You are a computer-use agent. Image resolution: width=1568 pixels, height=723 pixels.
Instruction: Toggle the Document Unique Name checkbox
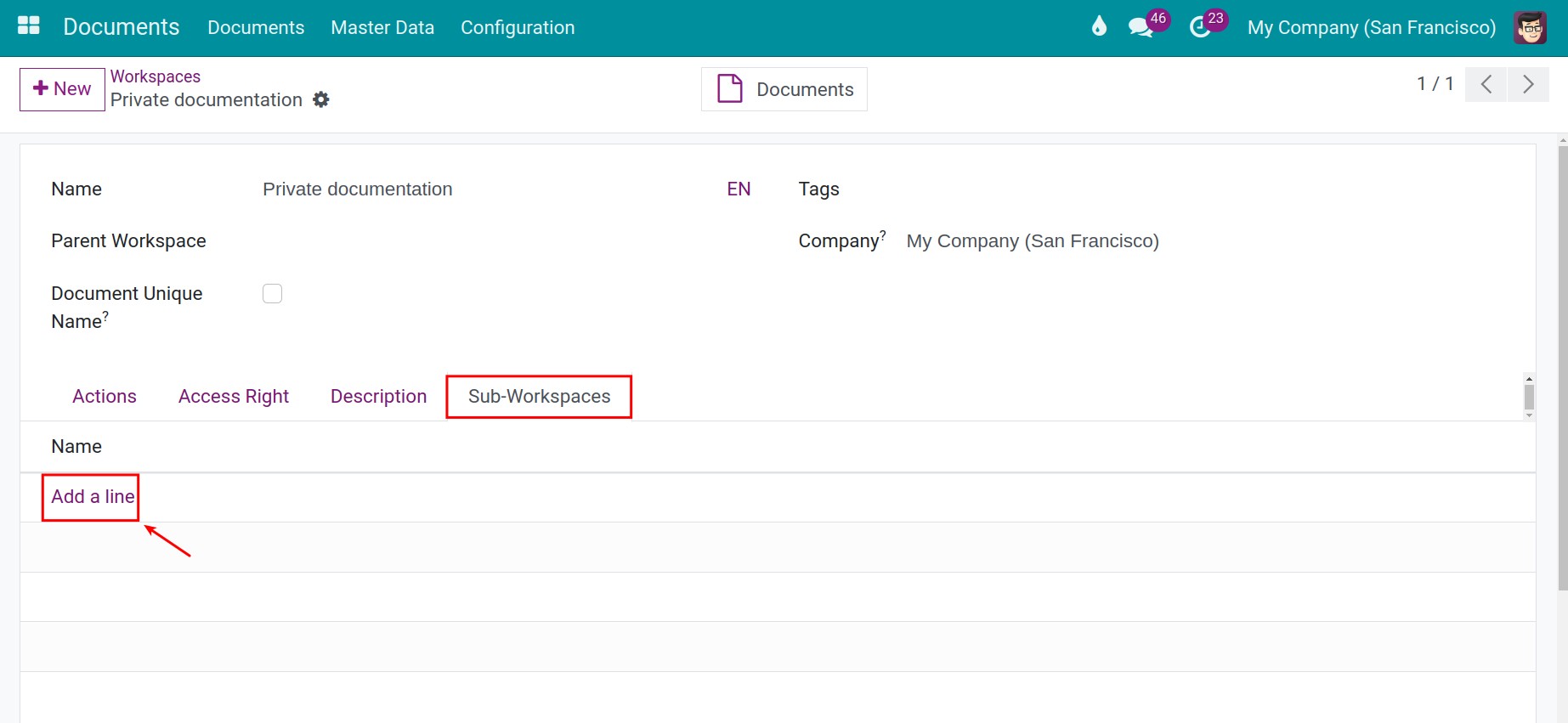(272, 293)
